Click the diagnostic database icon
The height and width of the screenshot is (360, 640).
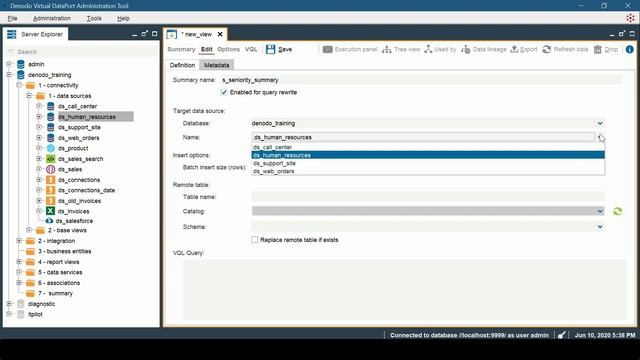click(21, 304)
